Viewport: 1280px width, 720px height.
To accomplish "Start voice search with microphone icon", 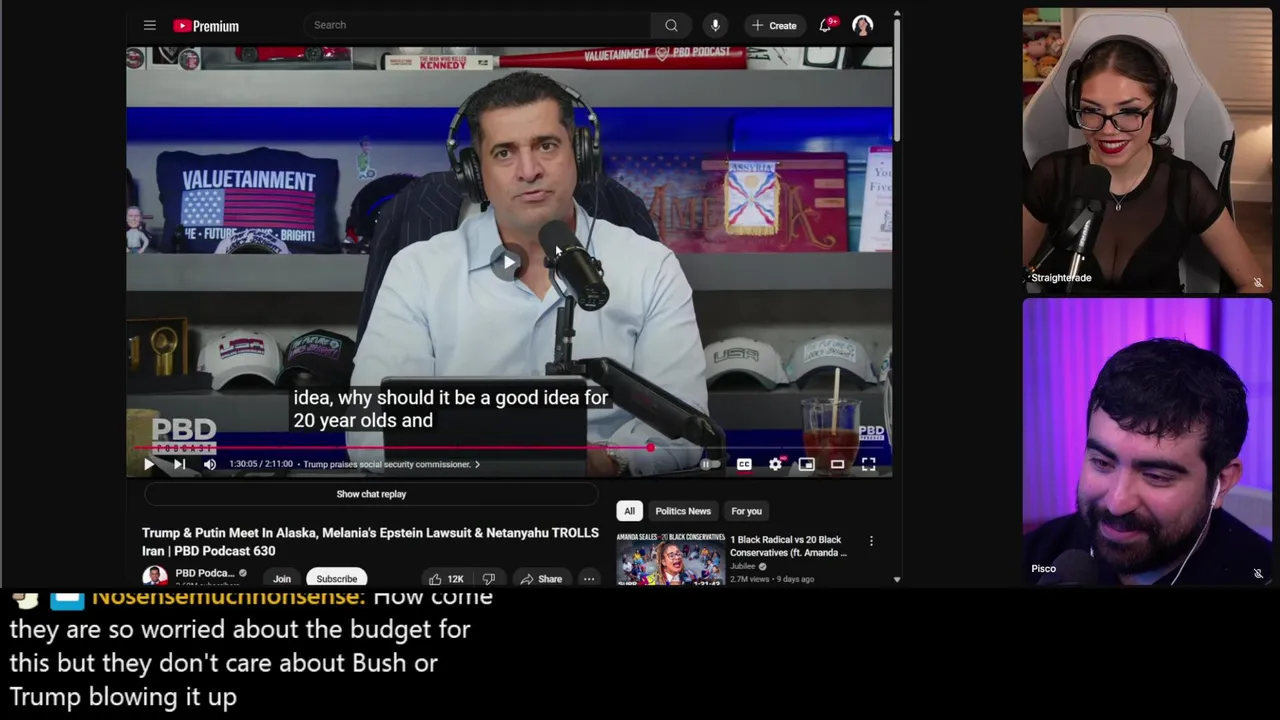I will (x=715, y=25).
